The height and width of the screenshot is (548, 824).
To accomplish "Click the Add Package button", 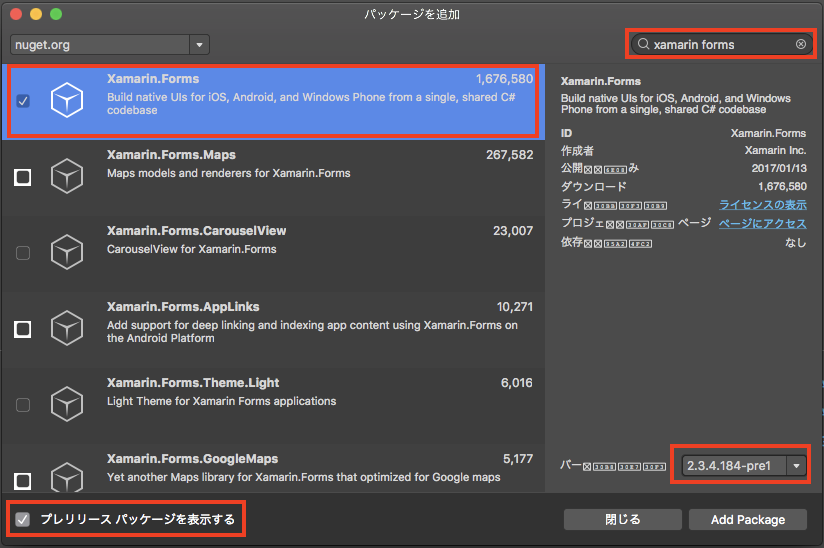I will point(748,520).
